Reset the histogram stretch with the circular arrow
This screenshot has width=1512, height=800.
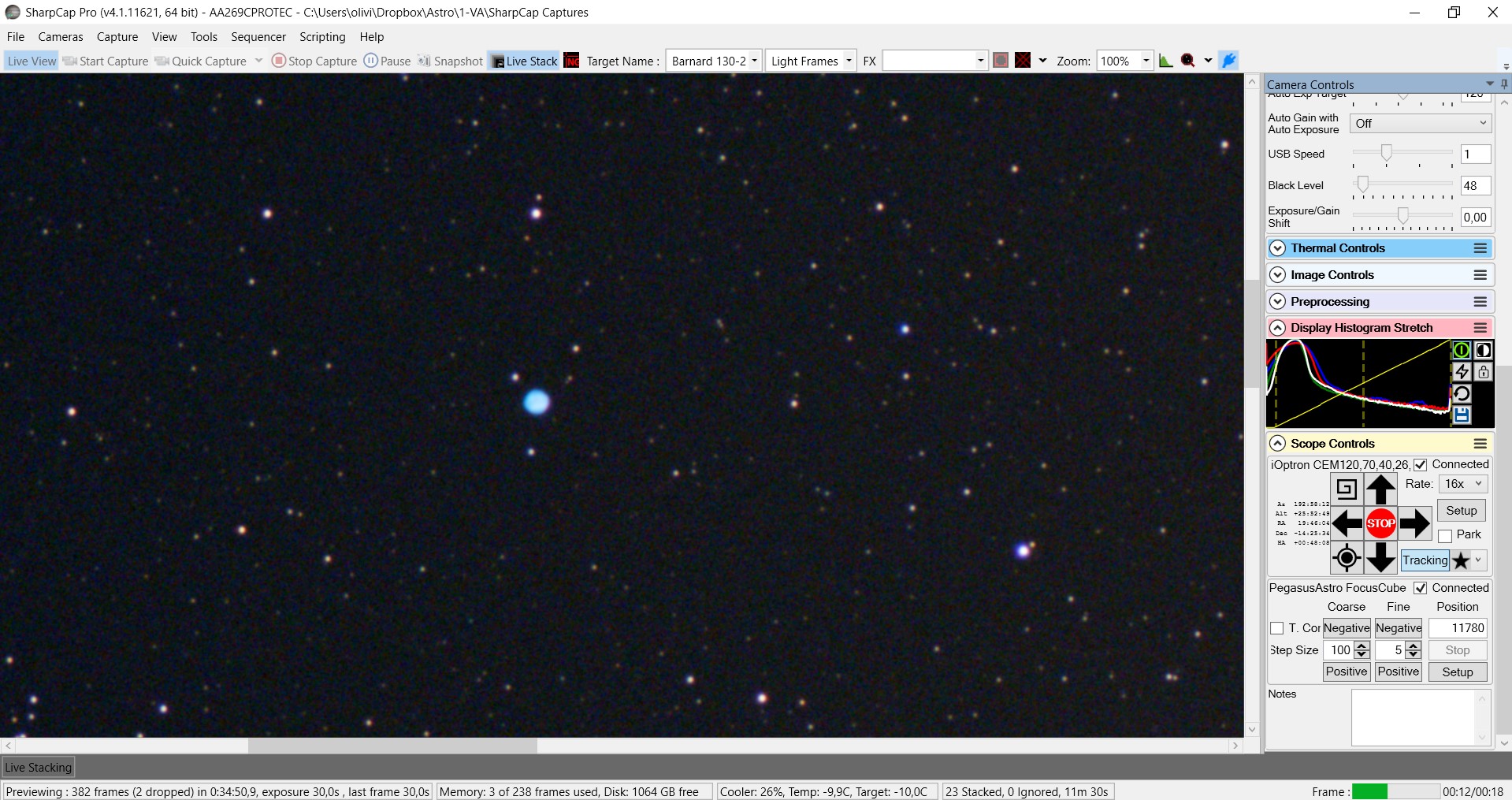click(x=1462, y=393)
